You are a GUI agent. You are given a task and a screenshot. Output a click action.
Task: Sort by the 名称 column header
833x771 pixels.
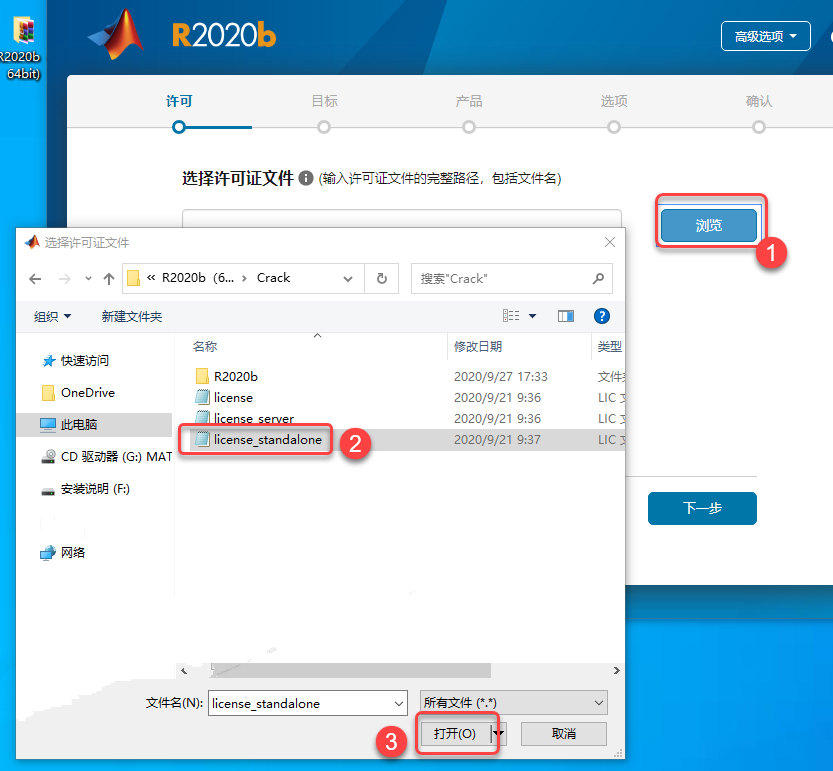pyautogui.click(x=205, y=346)
